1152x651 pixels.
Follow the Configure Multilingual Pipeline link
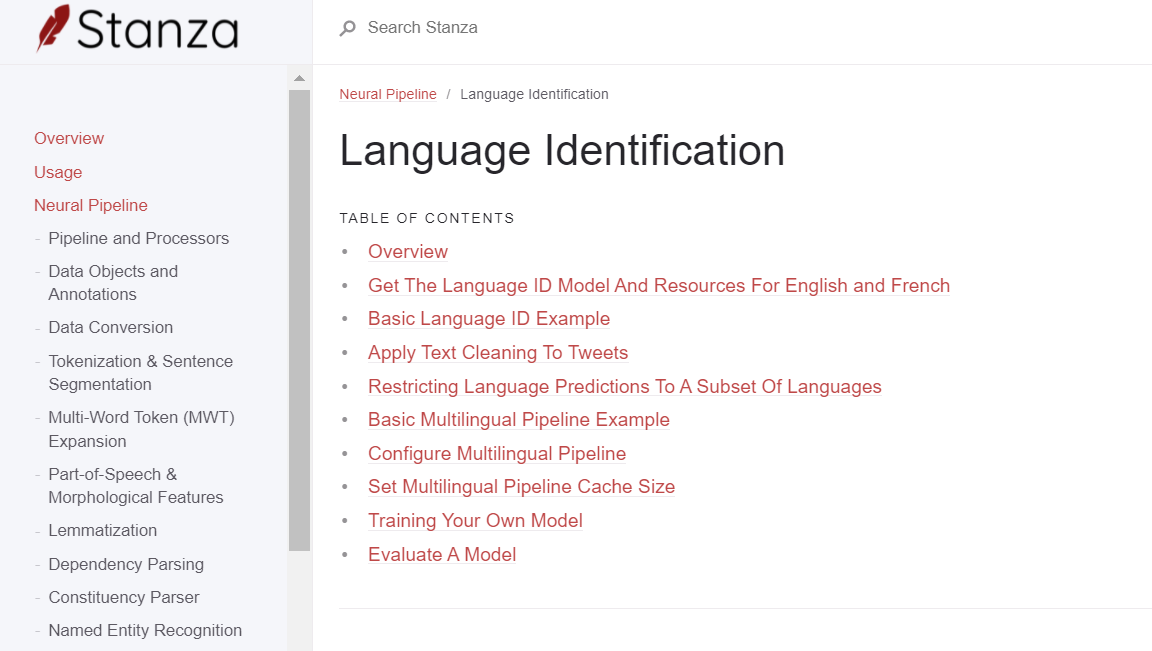tap(497, 453)
